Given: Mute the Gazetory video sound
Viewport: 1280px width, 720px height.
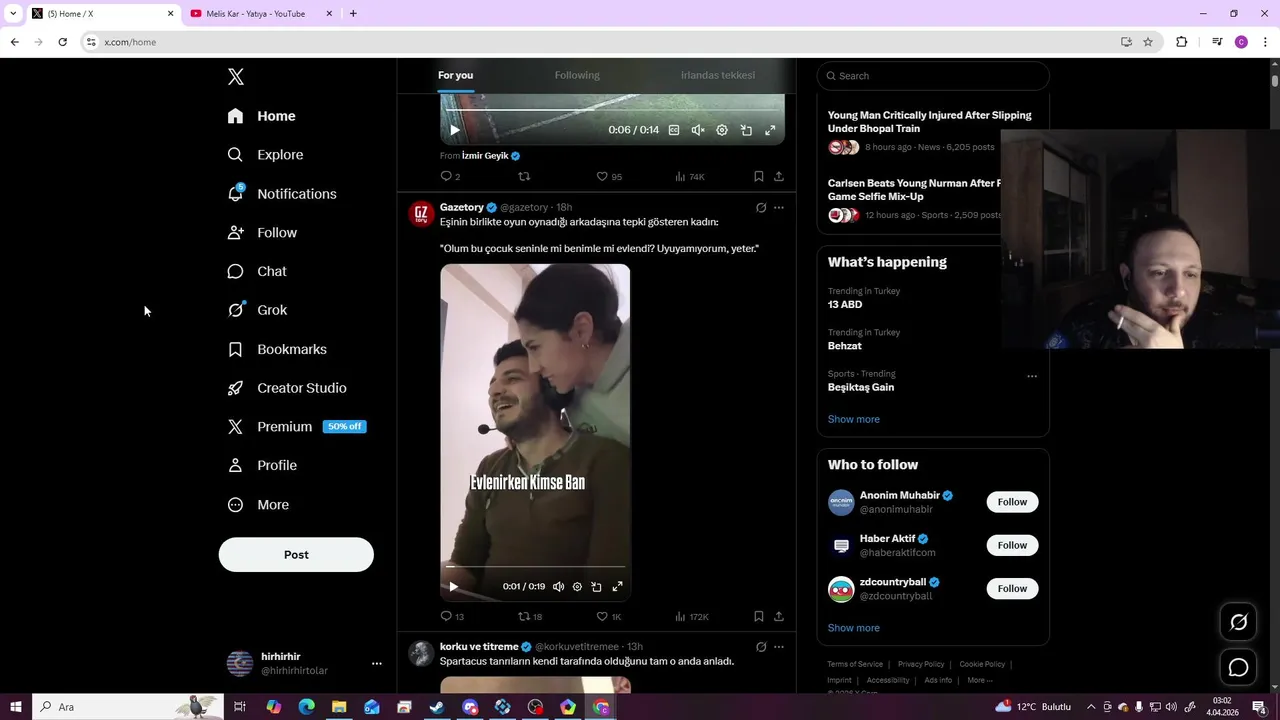Looking at the screenshot, I should tap(558, 587).
